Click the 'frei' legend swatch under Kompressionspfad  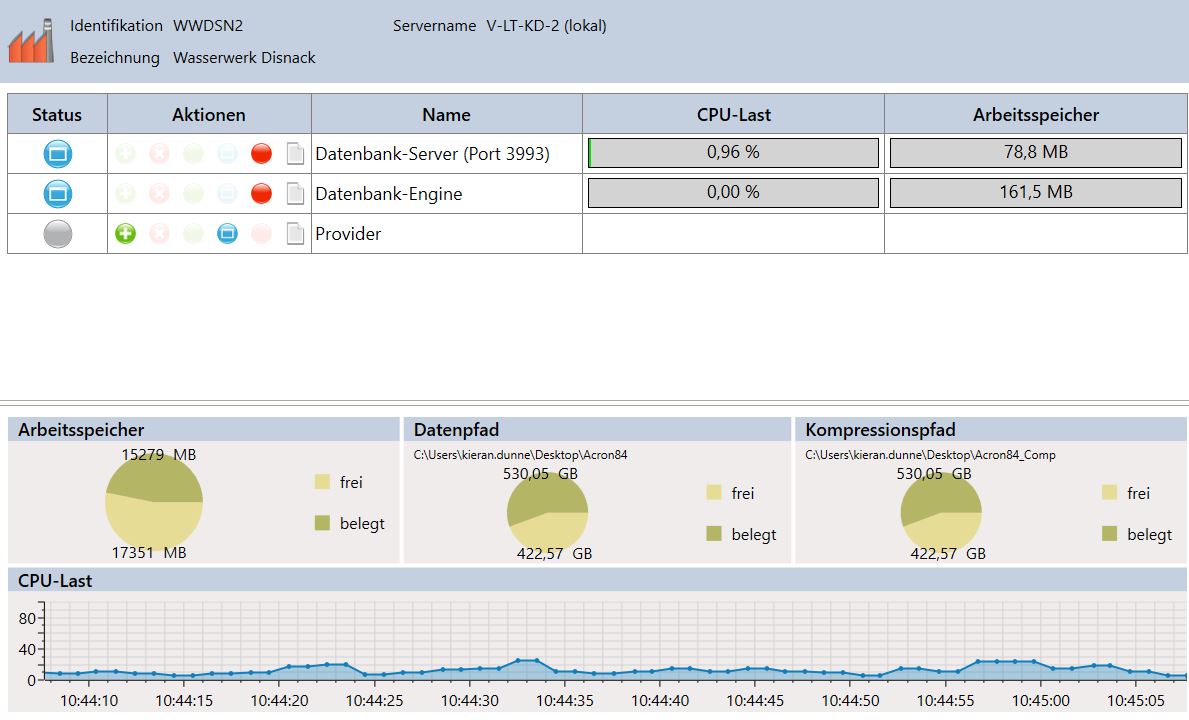(x=1110, y=493)
